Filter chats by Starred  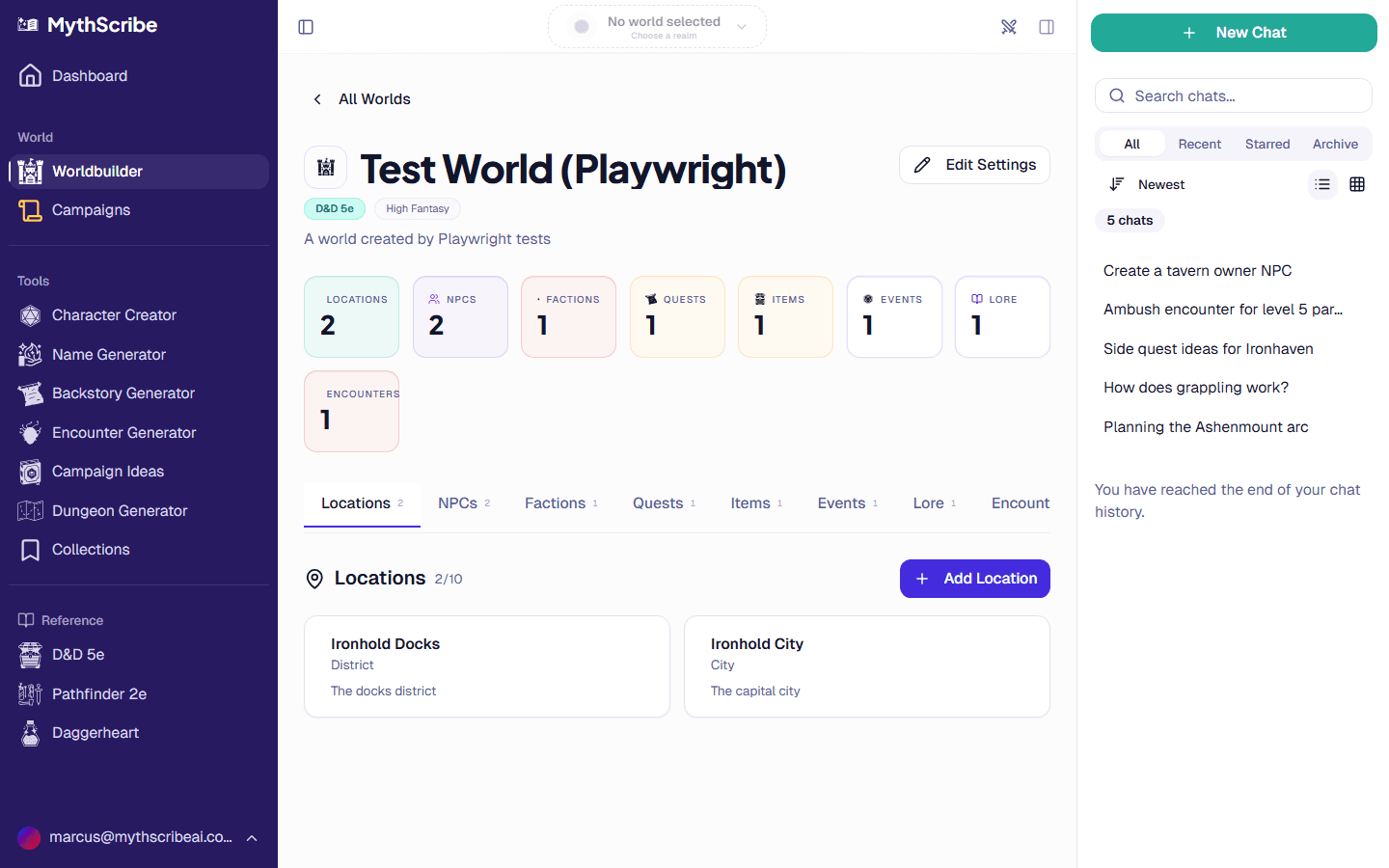[1267, 143]
